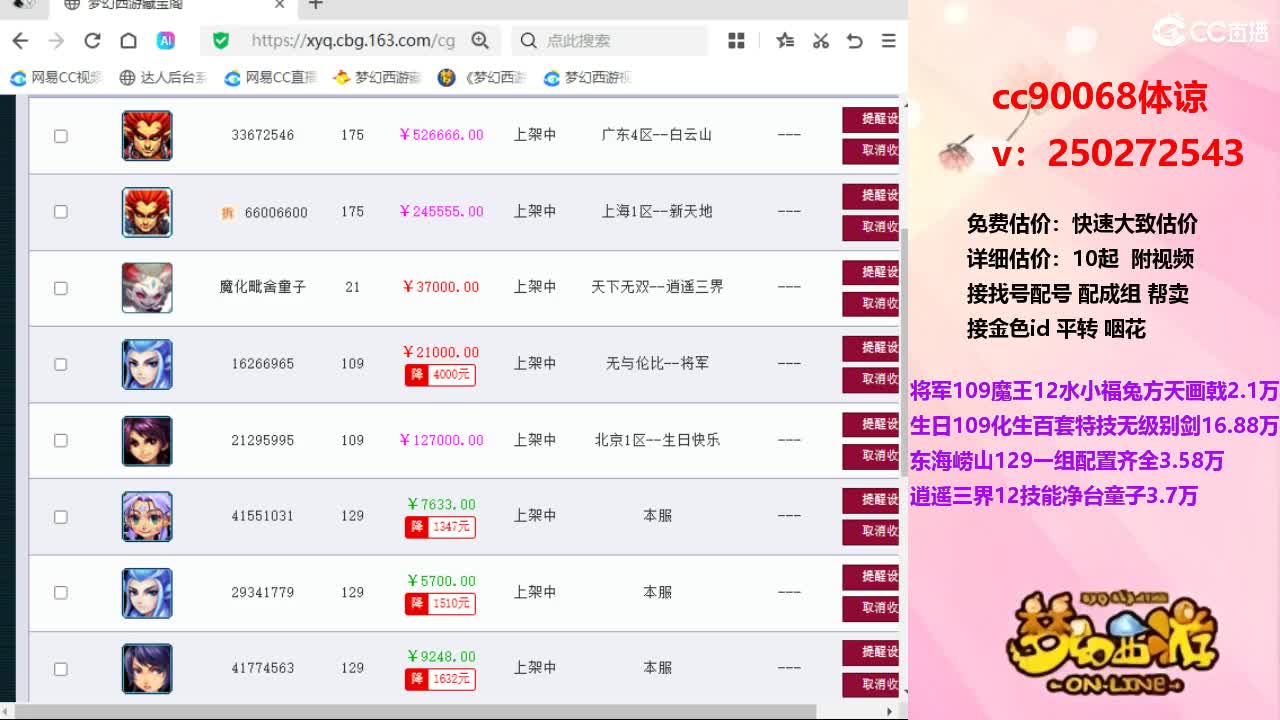Check the box for 魔化毗舍童子 row
Image resolution: width=1280 pixels, height=720 pixels.
click(61, 288)
